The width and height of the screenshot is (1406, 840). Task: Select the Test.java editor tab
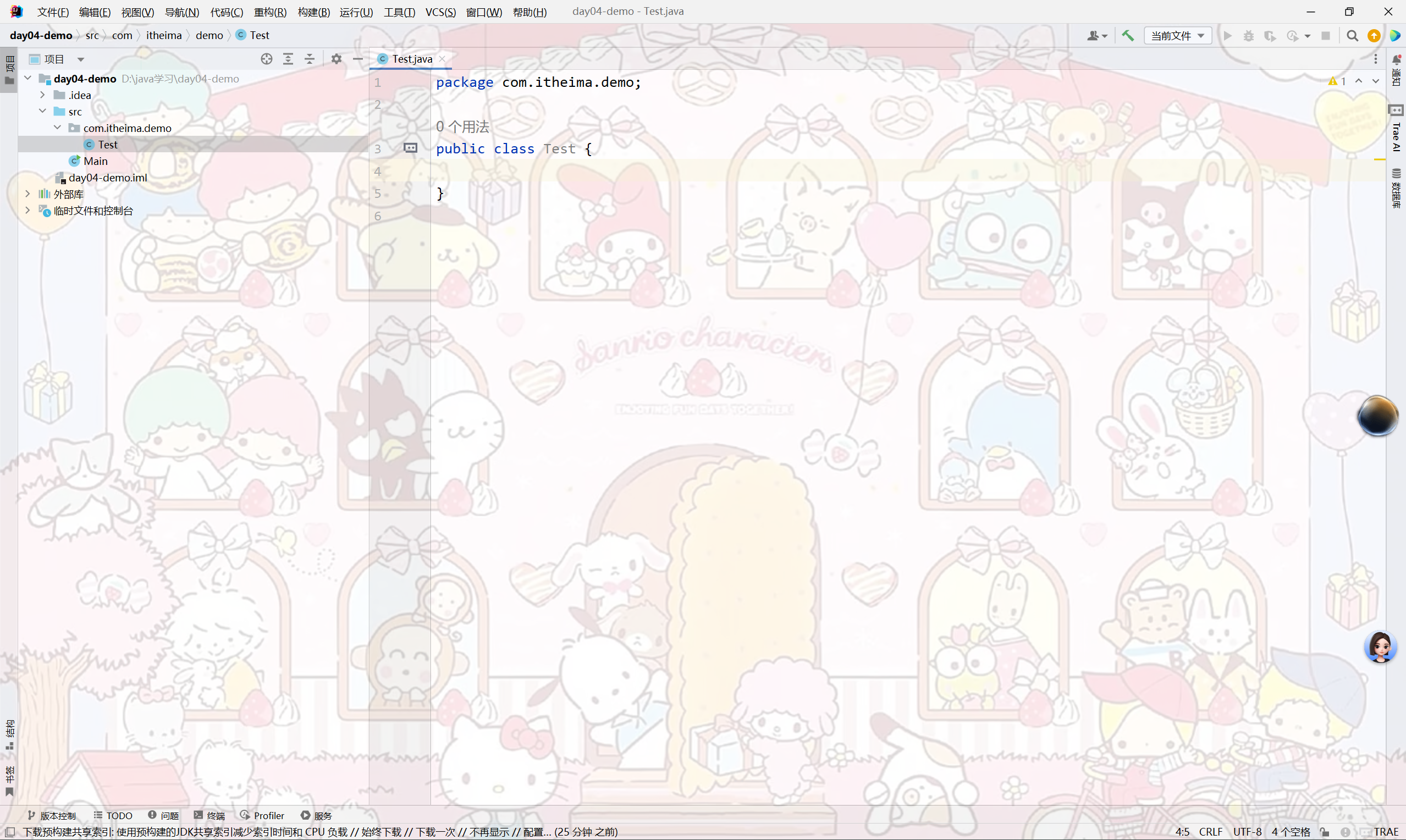coord(411,59)
